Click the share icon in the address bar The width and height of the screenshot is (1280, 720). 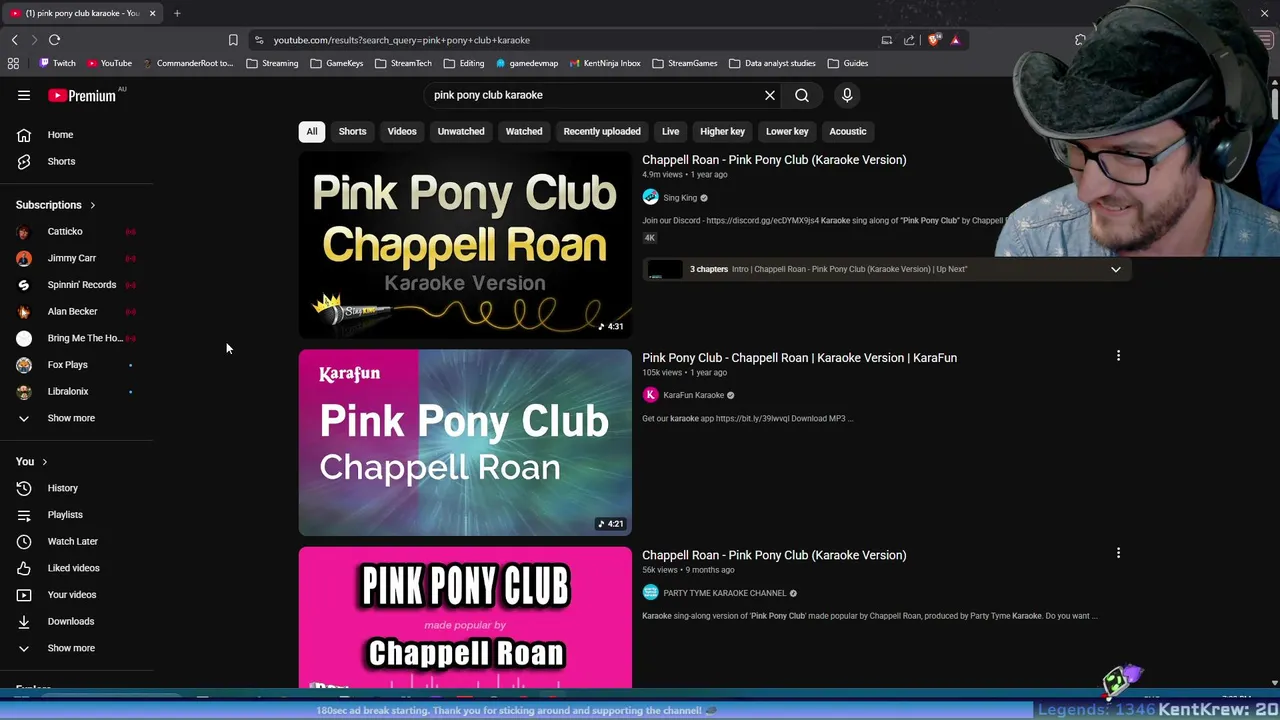[909, 40]
